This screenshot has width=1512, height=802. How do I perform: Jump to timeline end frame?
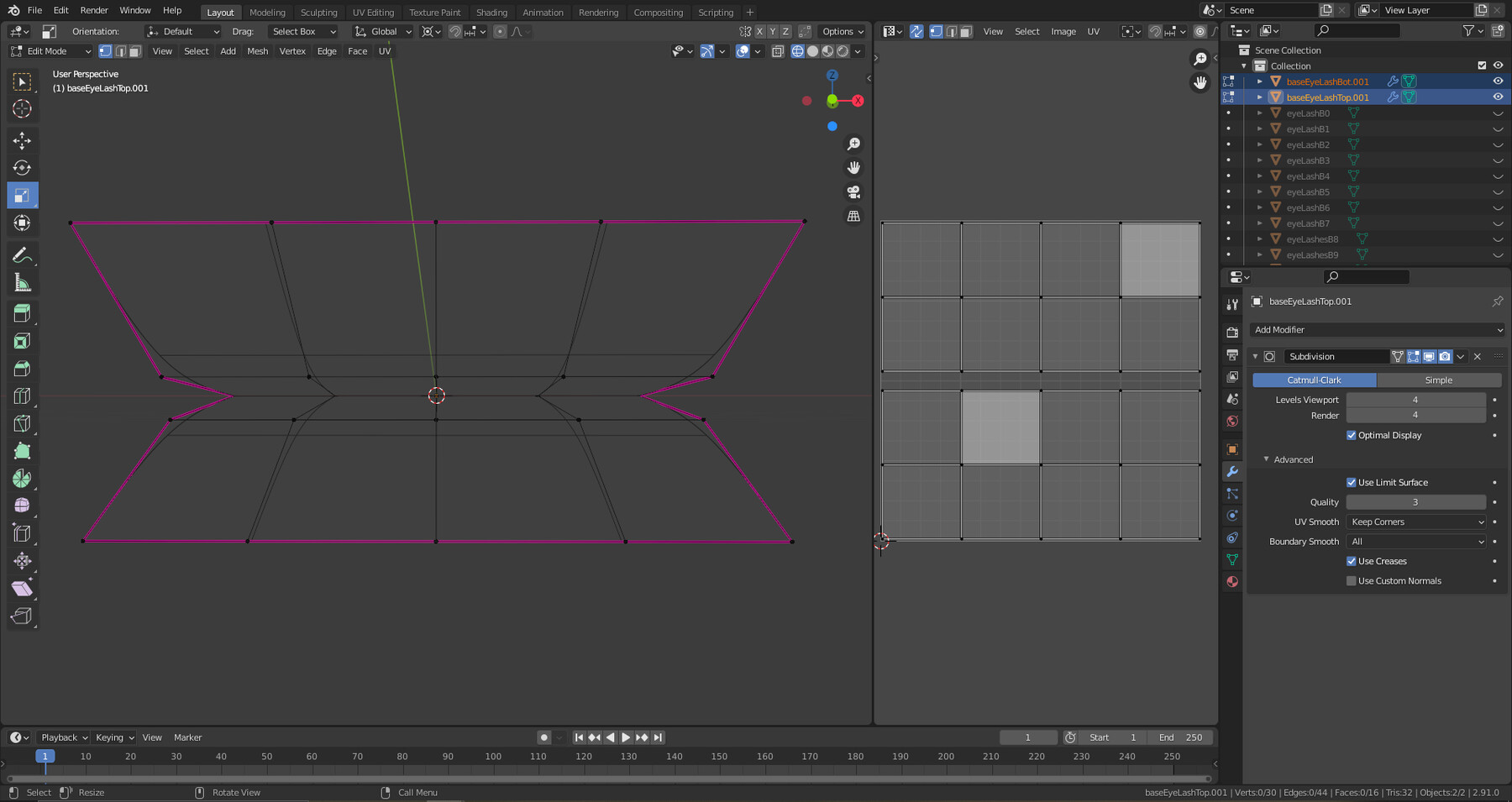click(x=659, y=737)
